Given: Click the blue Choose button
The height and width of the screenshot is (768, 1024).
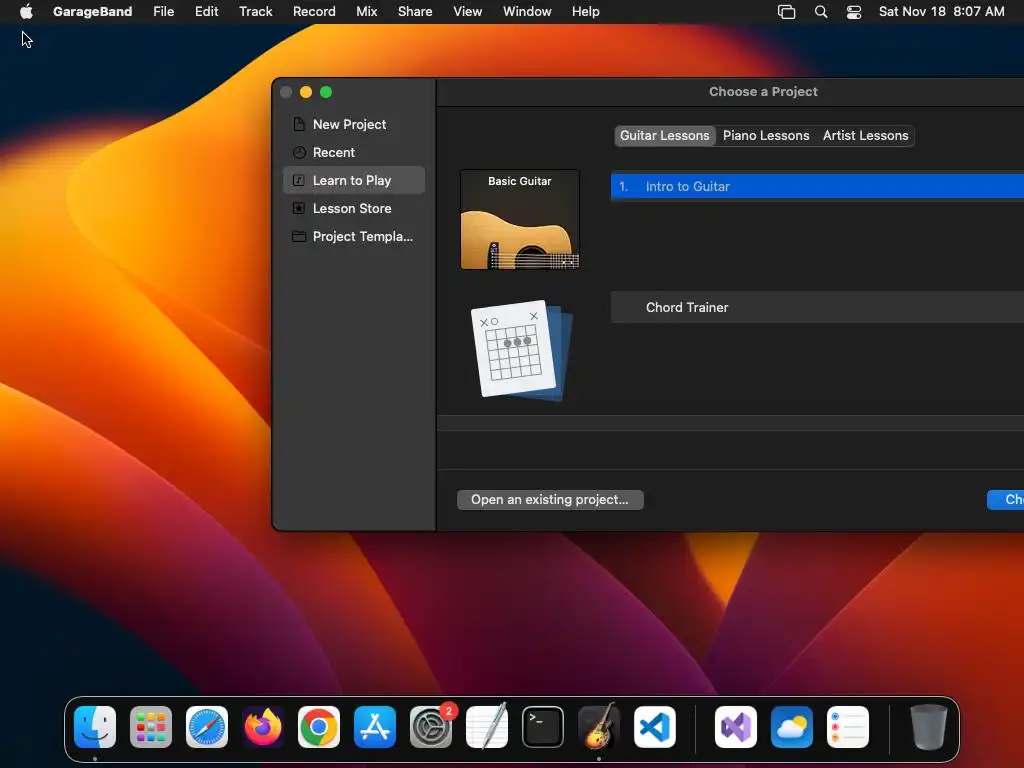Looking at the screenshot, I should coord(1006,500).
